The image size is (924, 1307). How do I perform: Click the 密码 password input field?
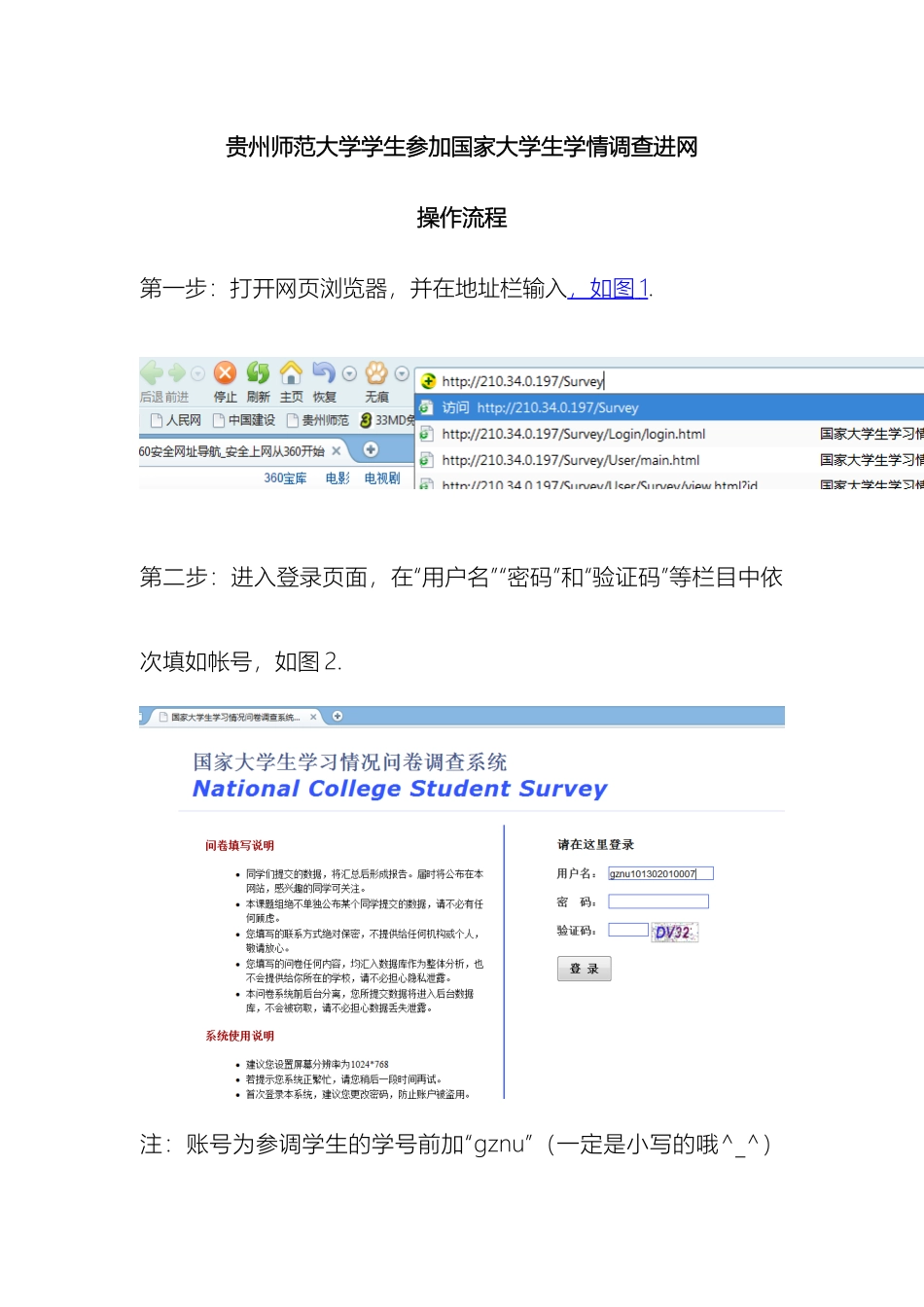coord(658,901)
